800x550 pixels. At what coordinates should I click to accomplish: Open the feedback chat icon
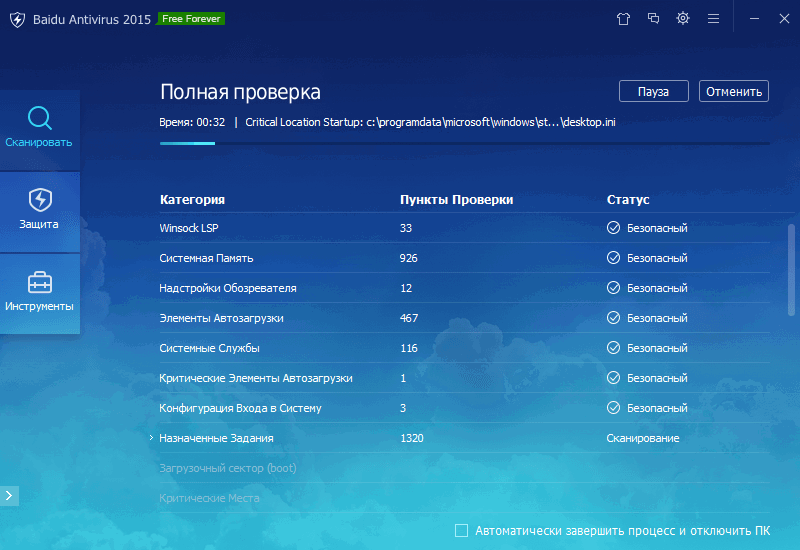coord(653,19)
